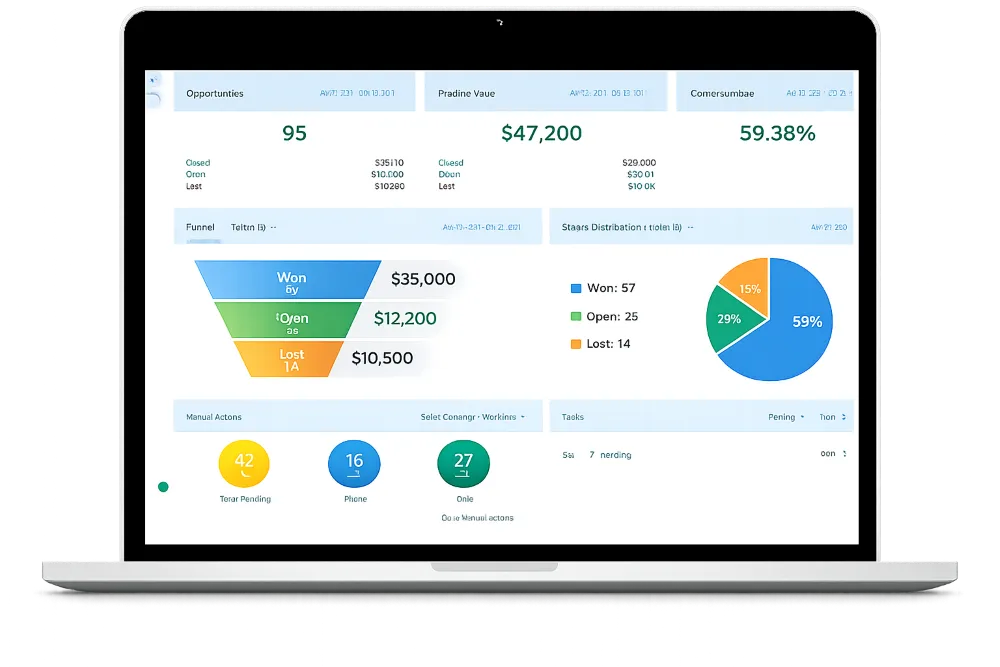Viewport: 1000px width, 667px height.
Task: Expand the dropdown at Tasks header right edge
Action: tap(833, 417)
